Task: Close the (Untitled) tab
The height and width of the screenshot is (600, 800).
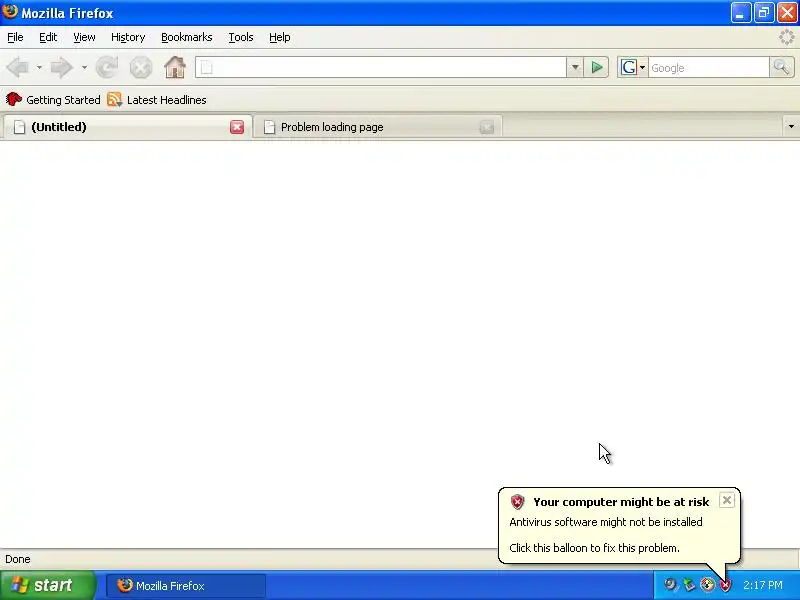Action: point(237,127)
